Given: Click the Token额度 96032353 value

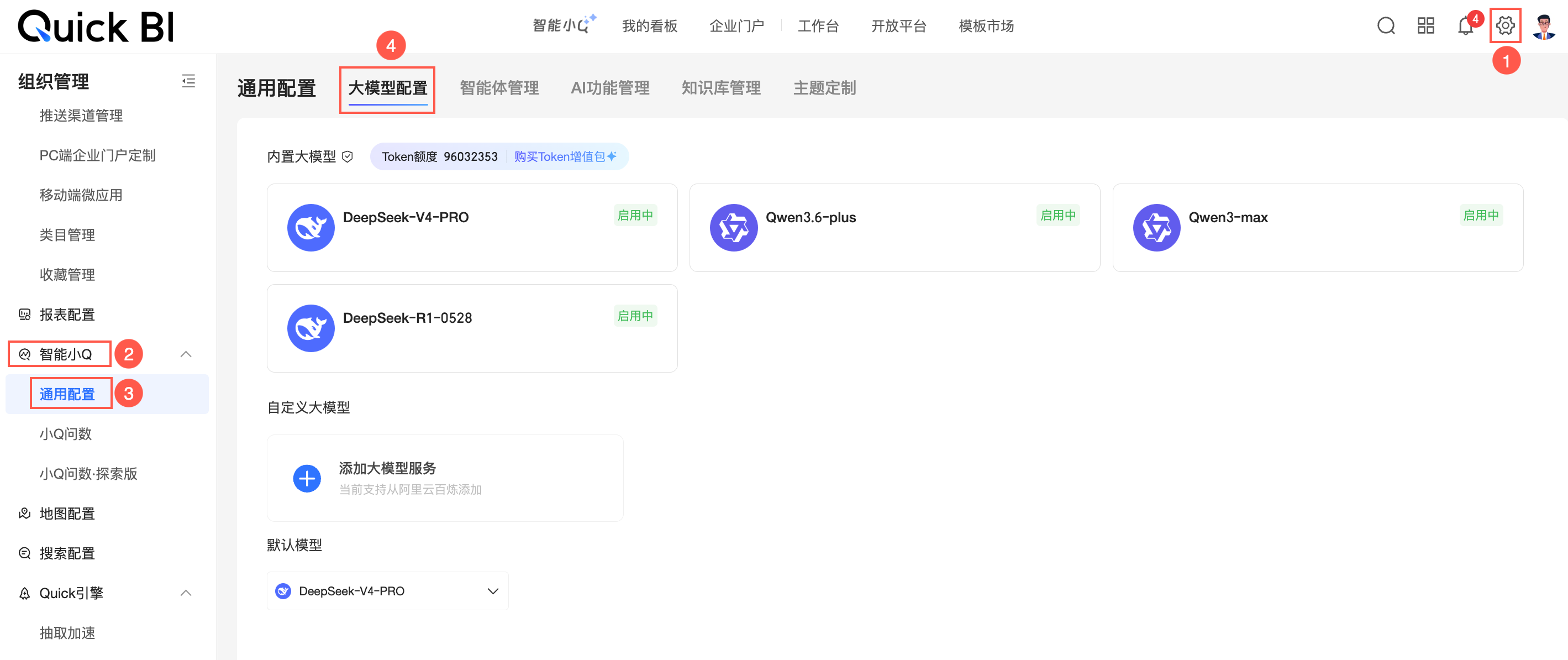Looking at the screenshot, I should pos(439,156).
